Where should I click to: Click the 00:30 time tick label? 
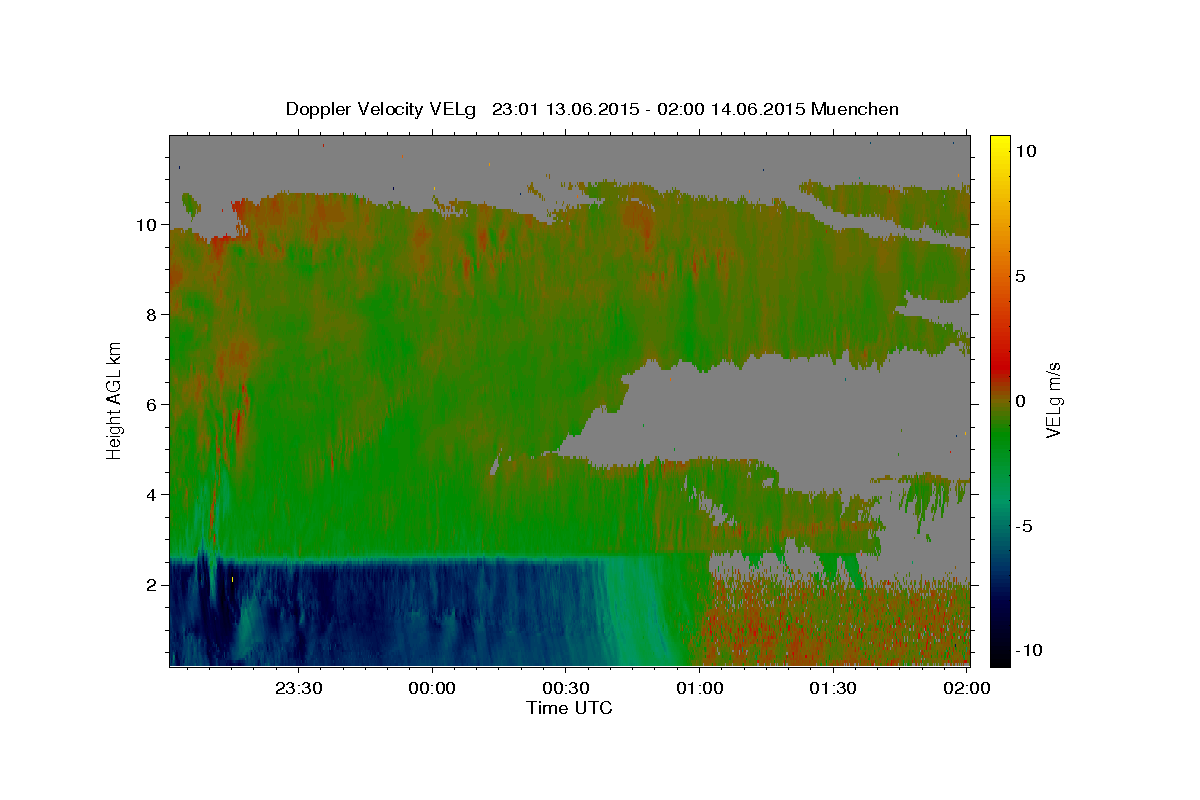[566, 689]
